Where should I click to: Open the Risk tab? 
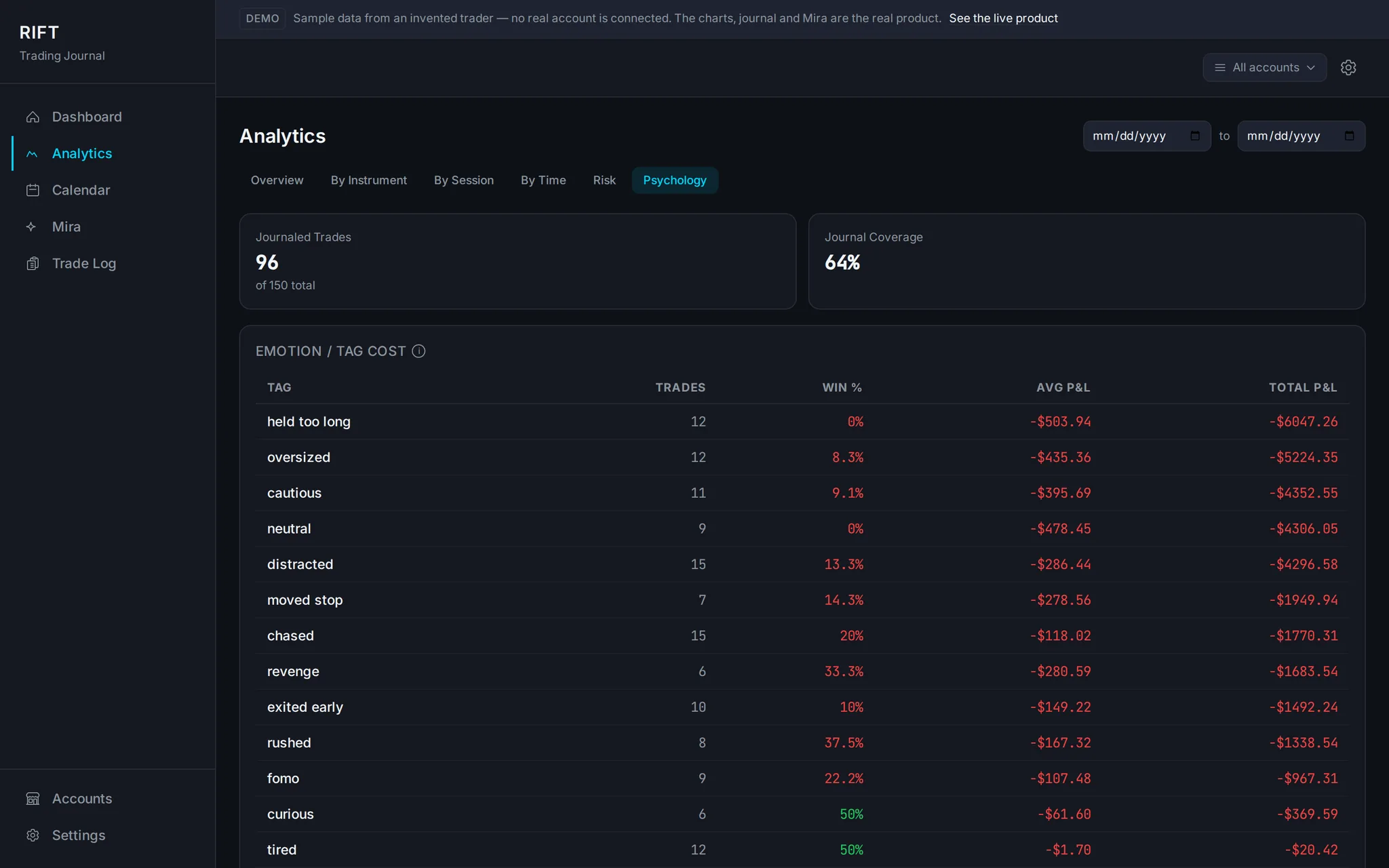604,180
